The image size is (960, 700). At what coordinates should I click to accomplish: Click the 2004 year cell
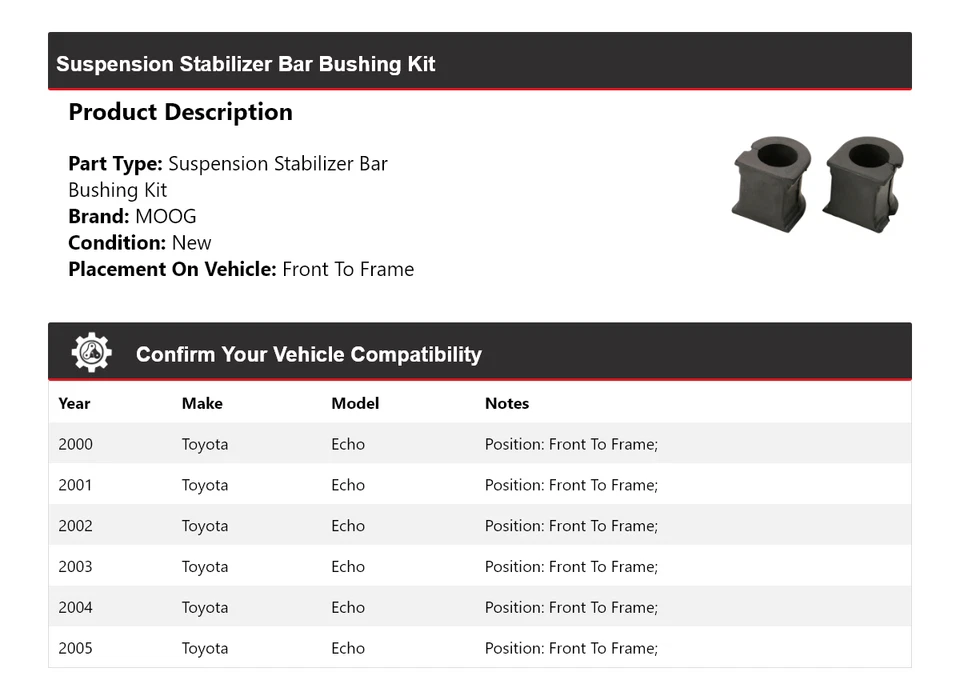click(75, 607)
